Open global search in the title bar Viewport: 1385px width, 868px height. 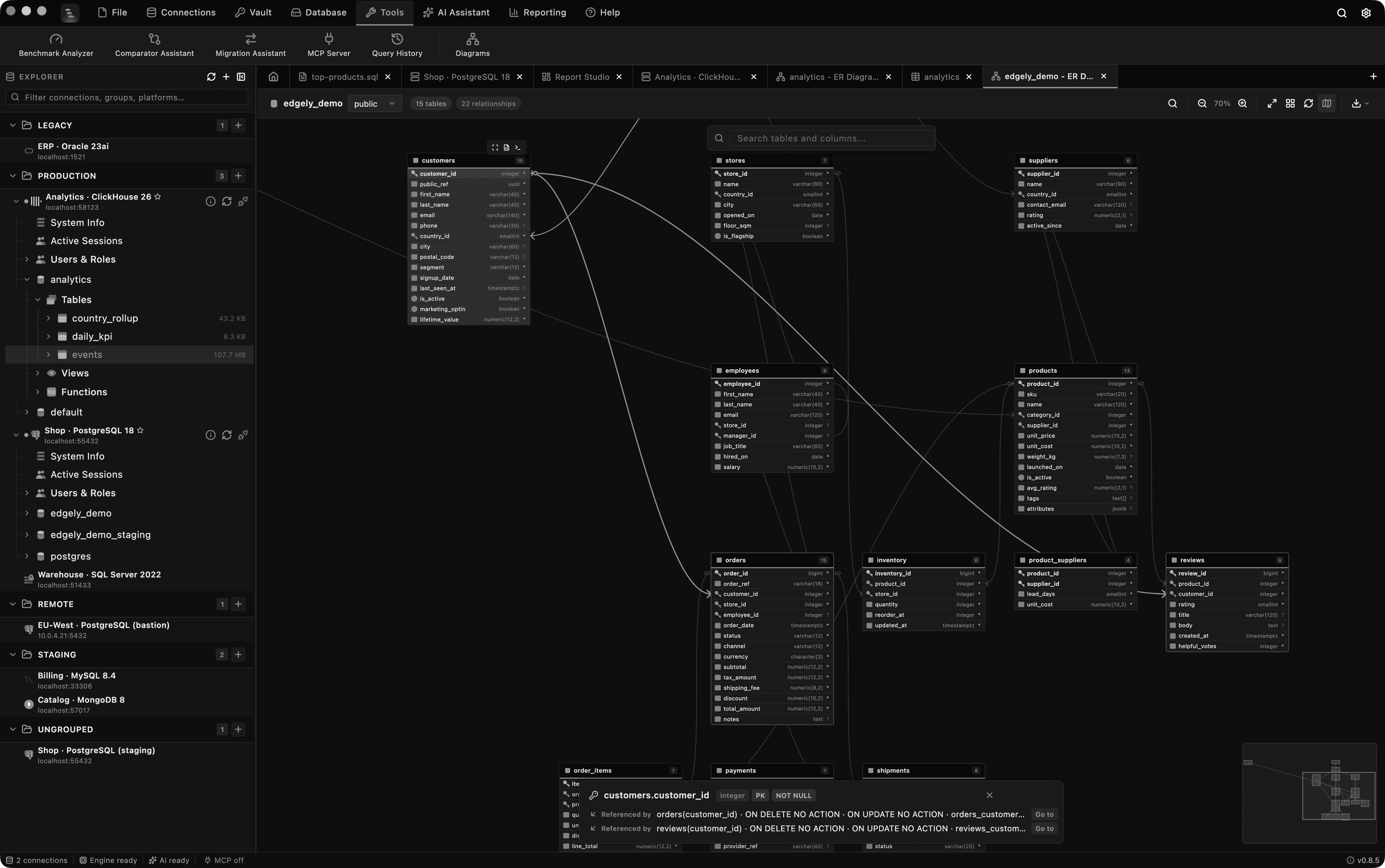[1341, 13]
